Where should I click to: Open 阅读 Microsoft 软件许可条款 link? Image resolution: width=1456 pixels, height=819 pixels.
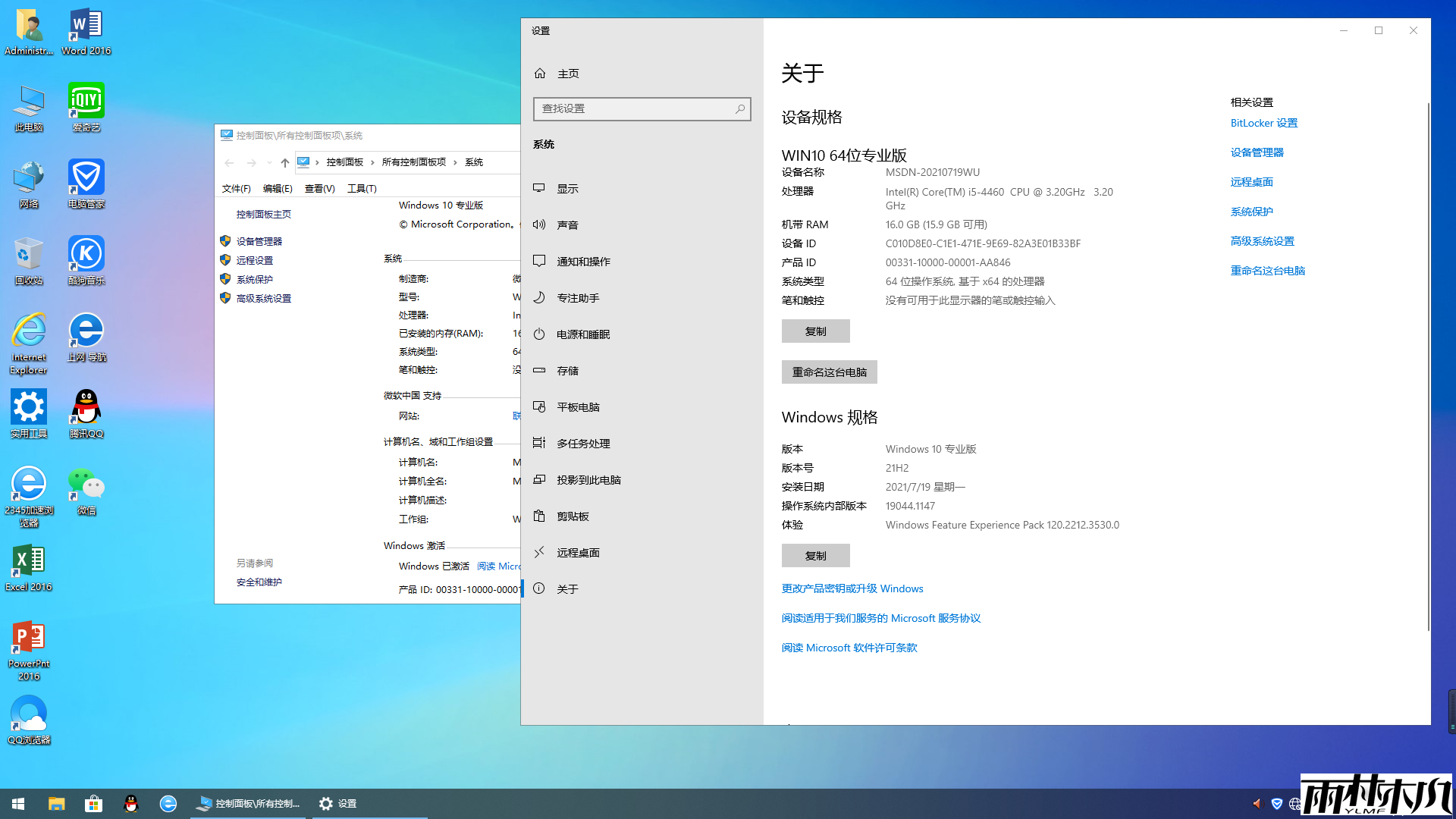point(849,648)
